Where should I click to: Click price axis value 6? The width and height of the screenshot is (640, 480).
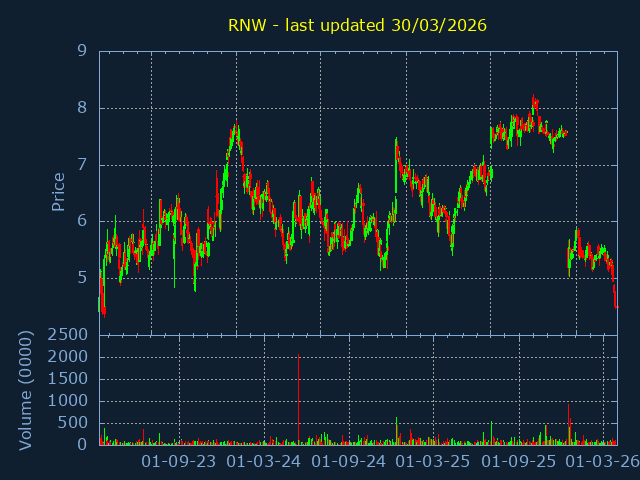coord(82,221)
